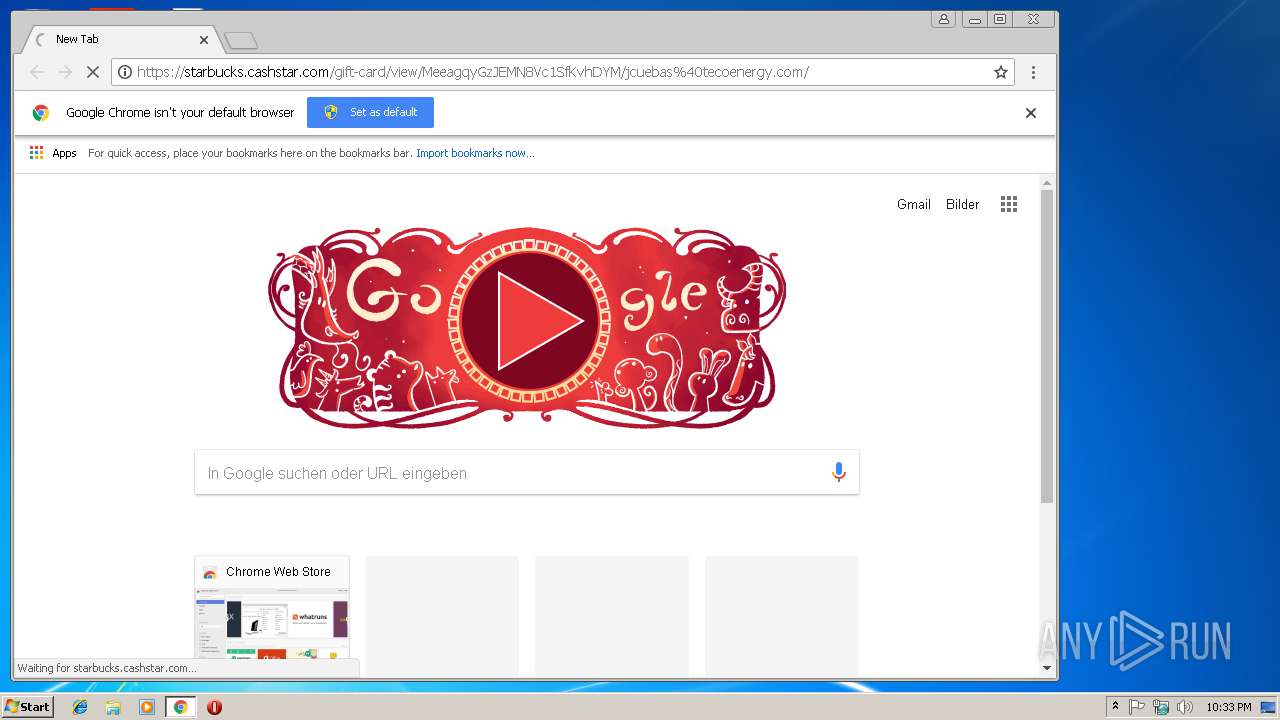1280x720 pixels.
Task: Click the network tray icon
Action: 1161,707
